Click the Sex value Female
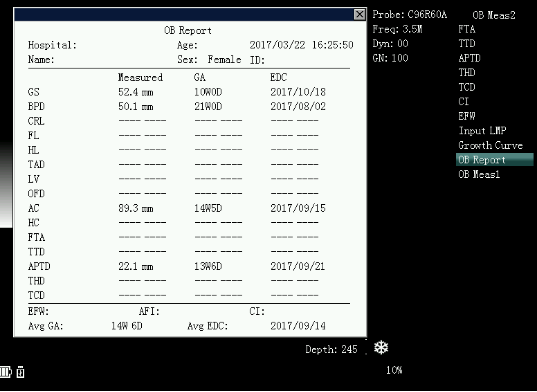This screenshot has height=392, width=537. 224,60
